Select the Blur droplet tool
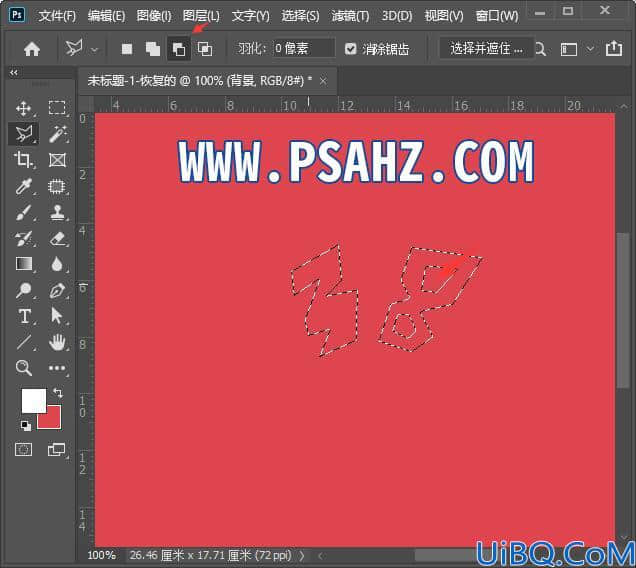636x568 pixels. coord(57,264)
